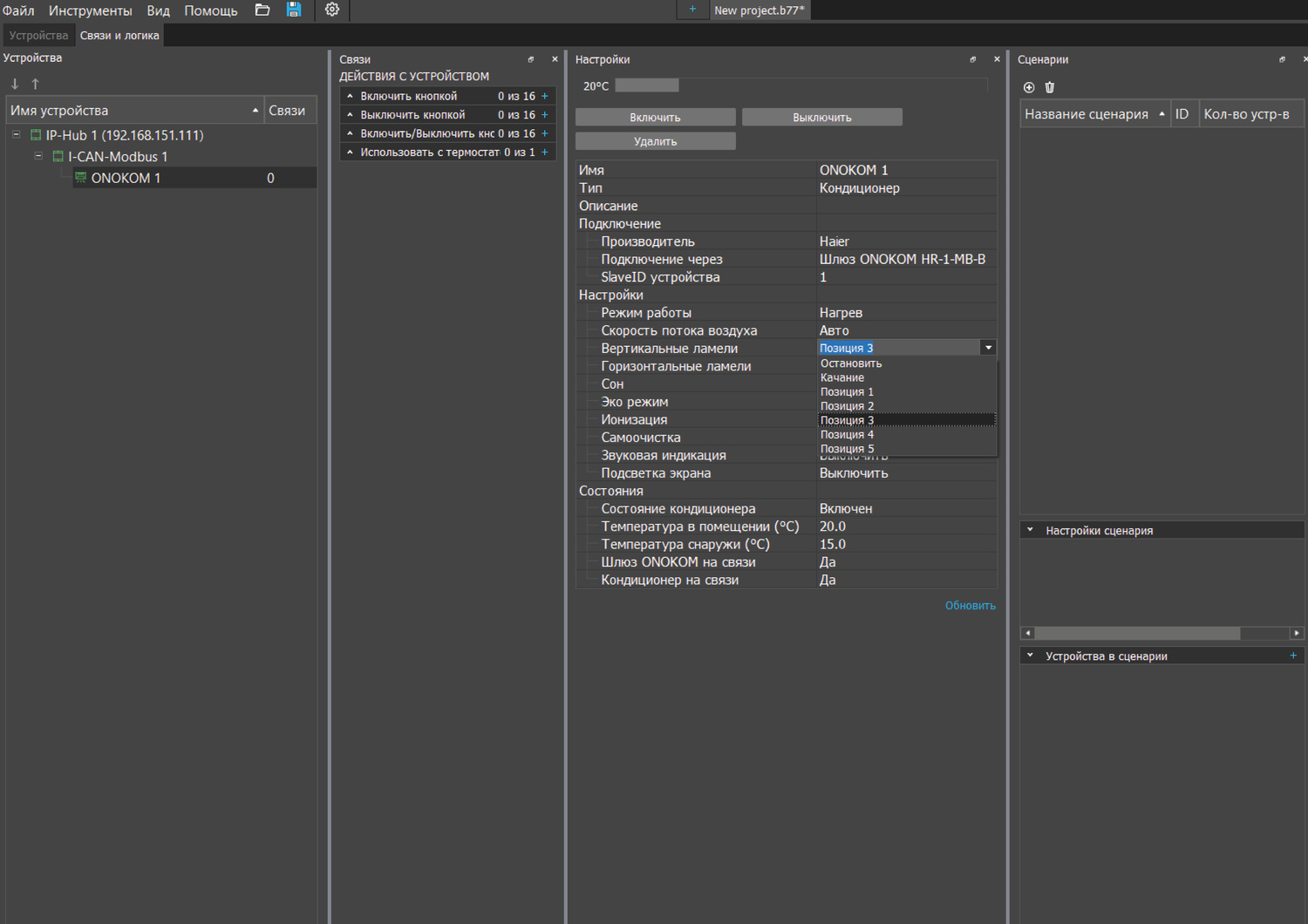Screen dimensions: 1308x924
Task: Choose 'Позиция 5' from the dropdown list
Action: 847,449
